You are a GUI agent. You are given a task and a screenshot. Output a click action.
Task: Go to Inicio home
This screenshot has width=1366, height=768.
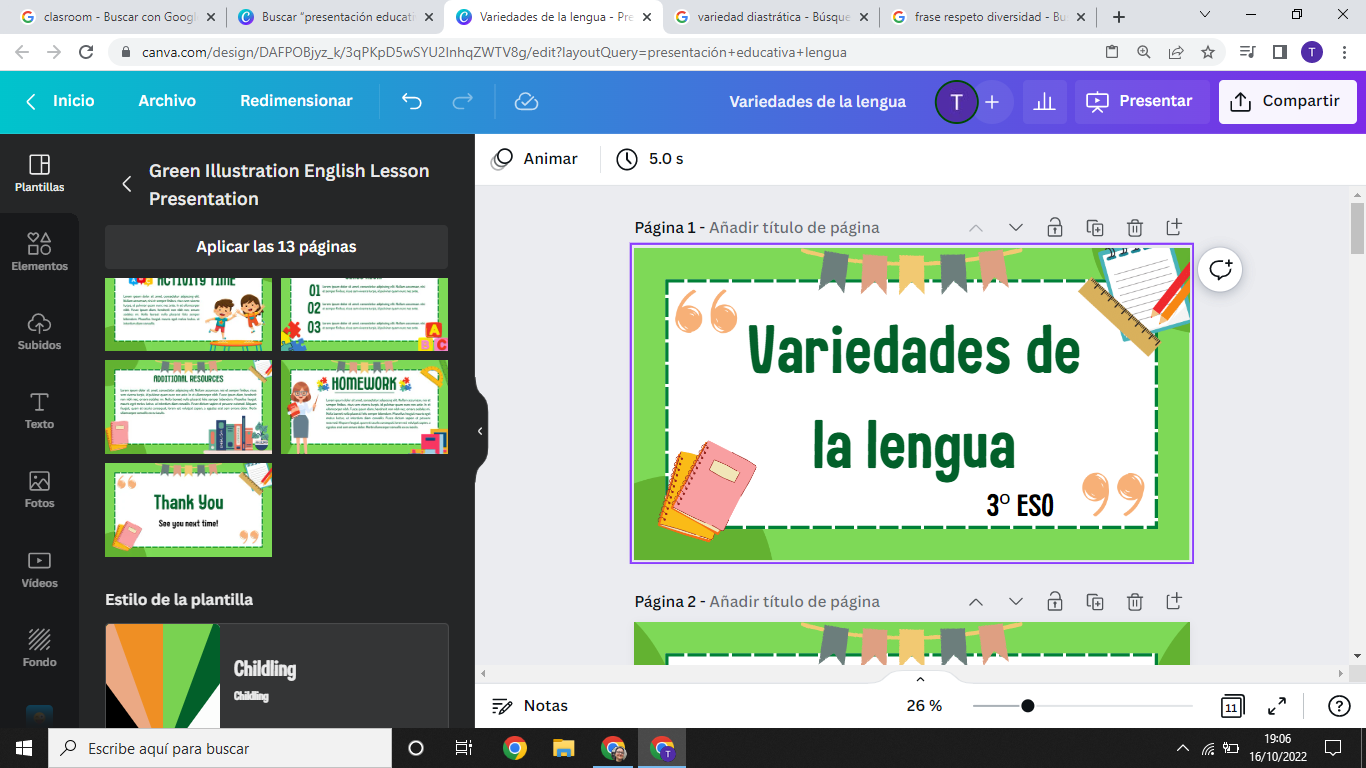(x=62, y=101)
